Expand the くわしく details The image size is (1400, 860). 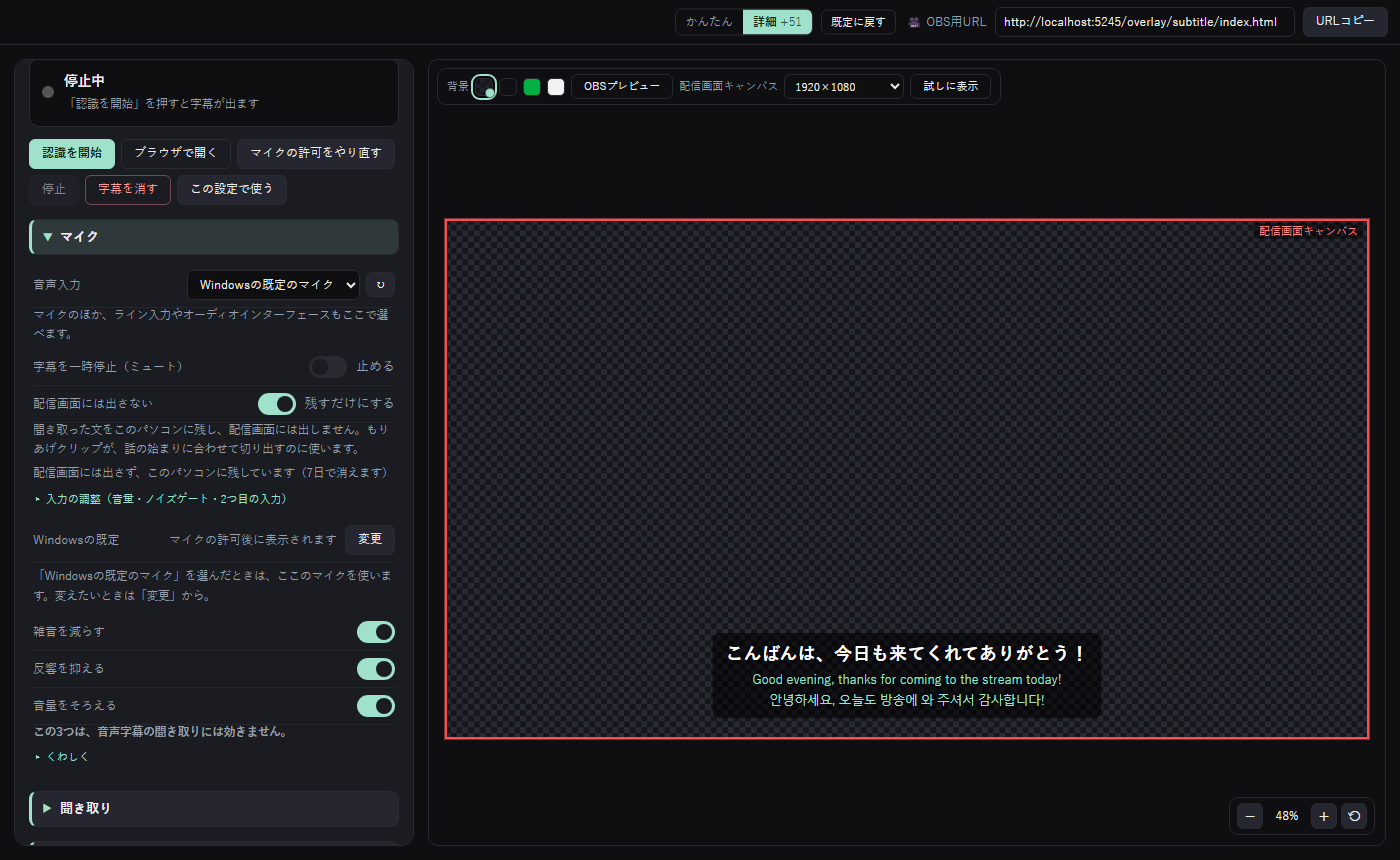pos(62,757)
